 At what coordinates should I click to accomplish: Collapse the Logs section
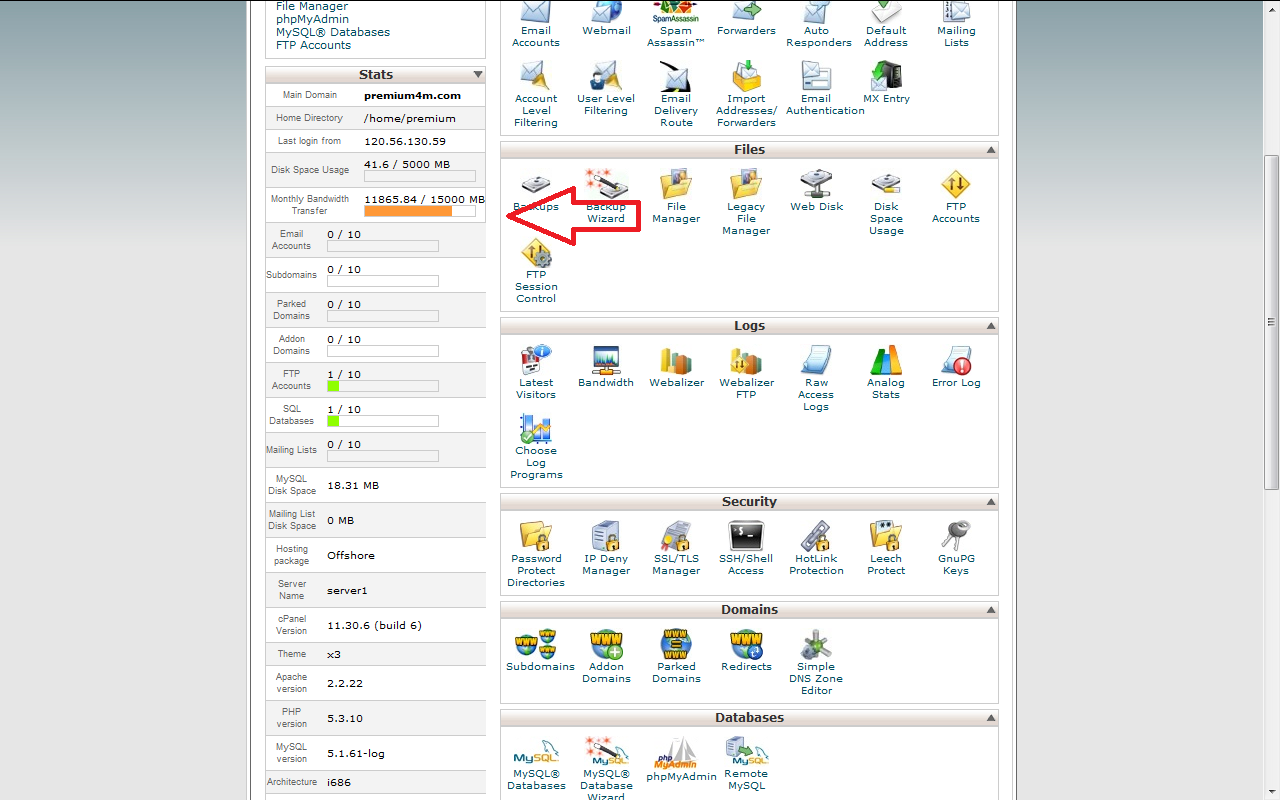991,326
